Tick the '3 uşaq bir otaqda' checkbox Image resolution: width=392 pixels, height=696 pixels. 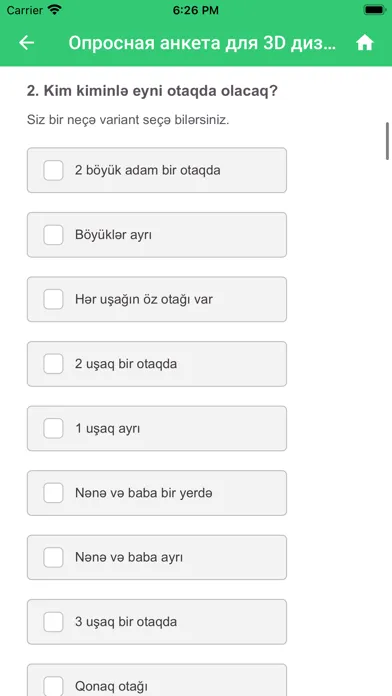click(53, 622)
